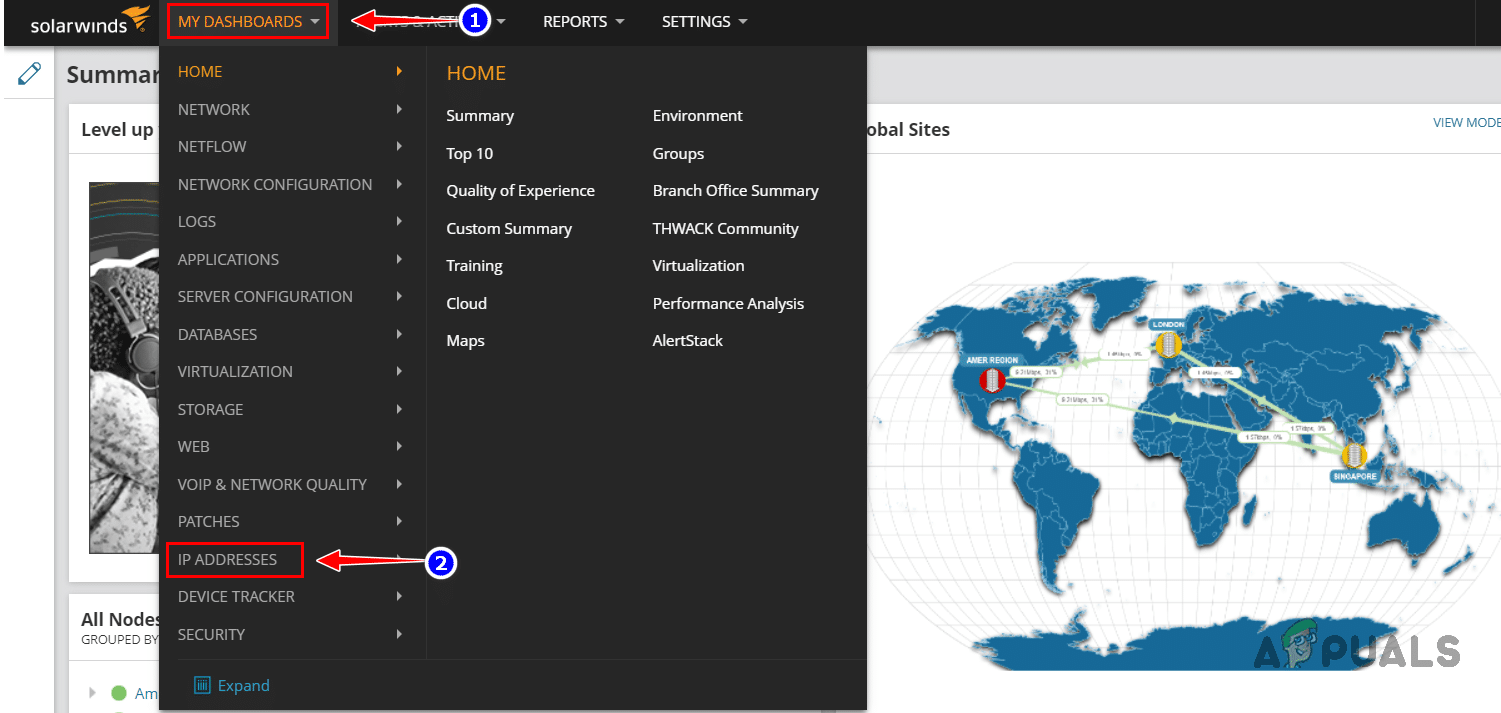Open the AlertStack view link
The height and width of the screenshot is (713, 1501).
tap(688, 340)
